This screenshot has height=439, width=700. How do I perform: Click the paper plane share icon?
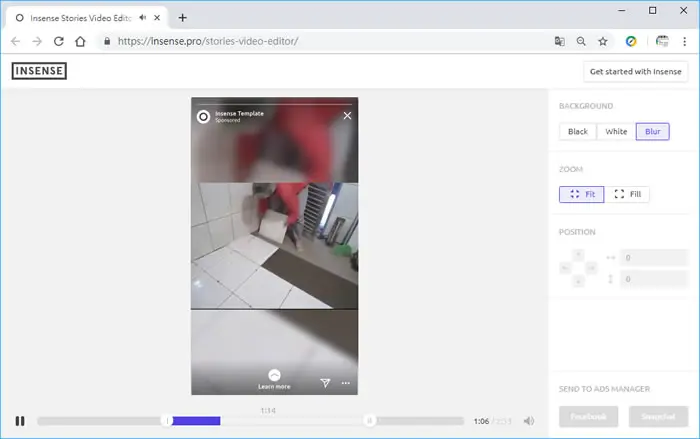[x=325, y=383]
